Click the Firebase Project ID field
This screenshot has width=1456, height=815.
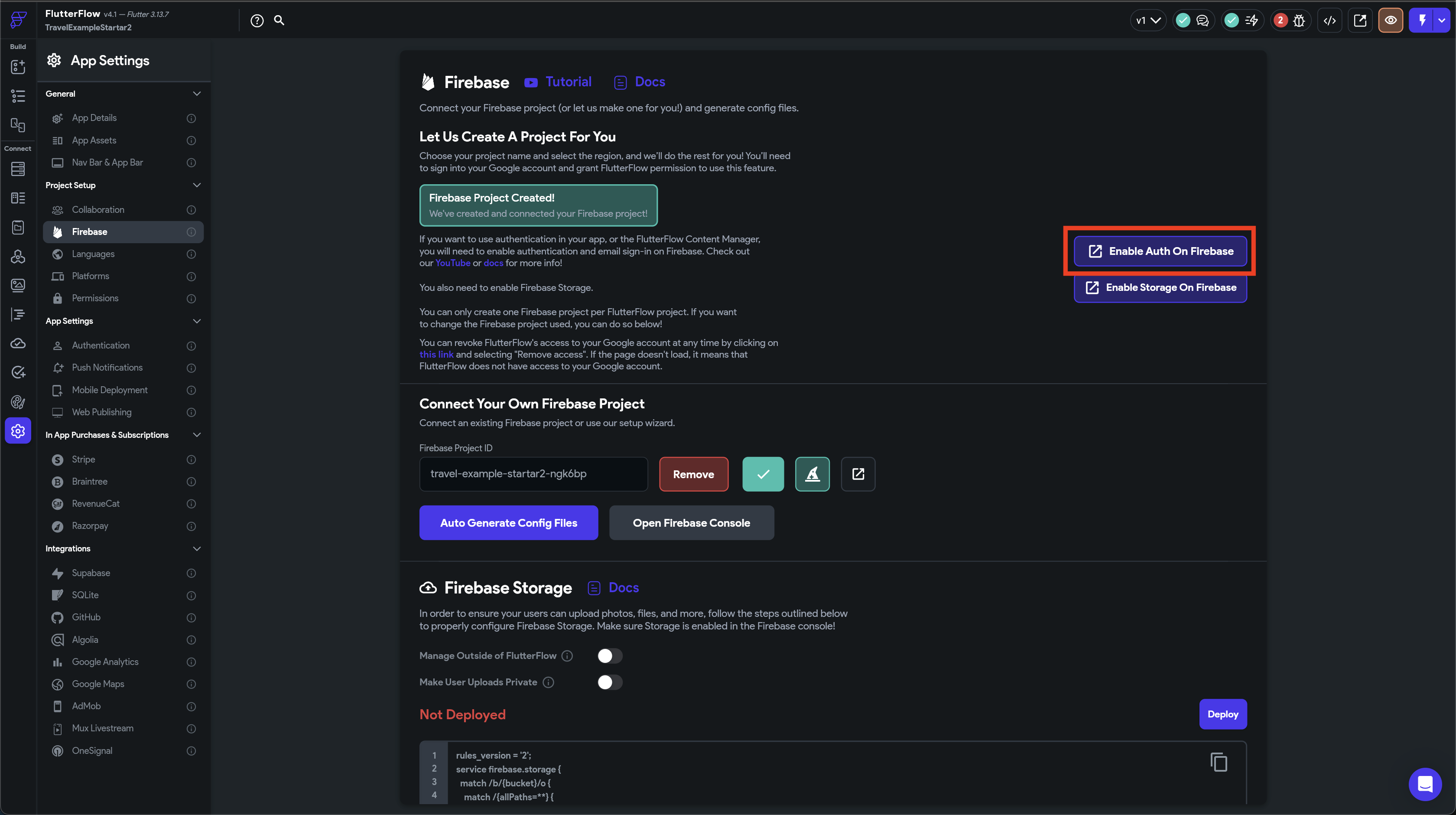pos(533,474)
